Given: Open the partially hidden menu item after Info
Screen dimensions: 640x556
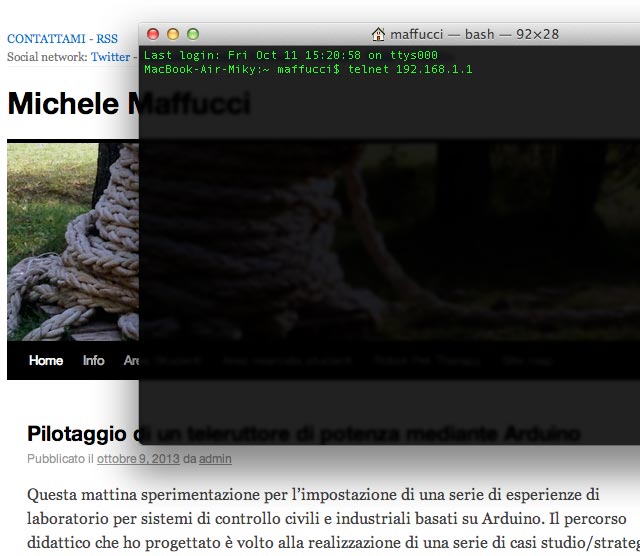Looking at the screenshot, I should [x=130, y=361].
